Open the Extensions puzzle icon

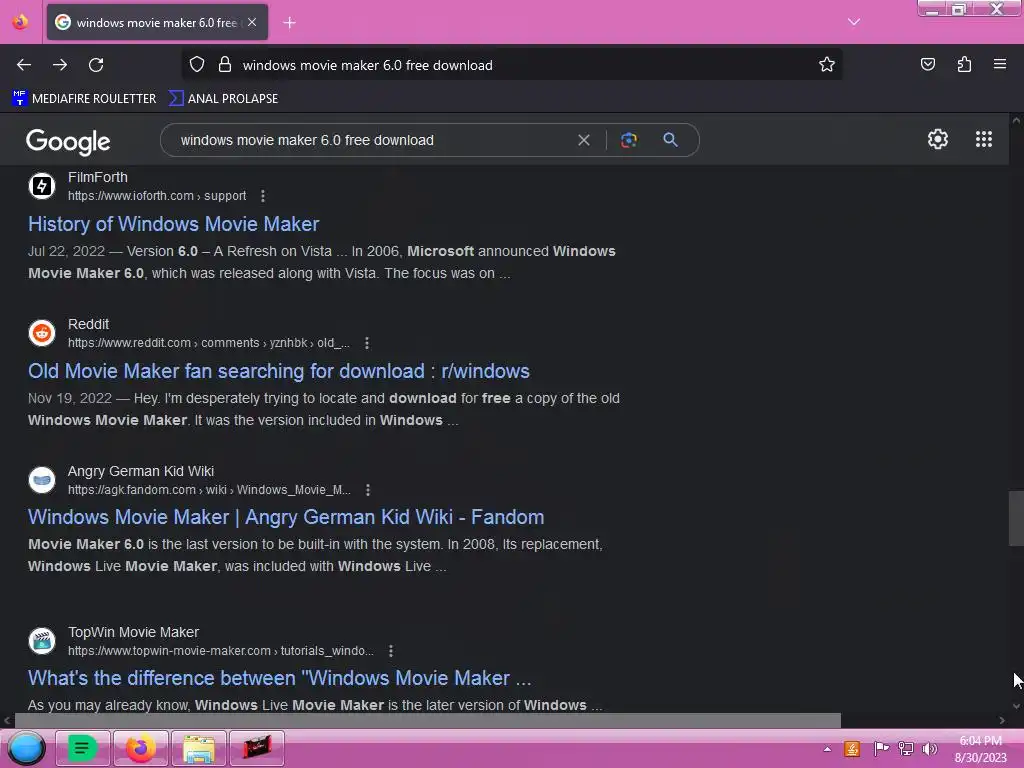click(x=964, y=65)
